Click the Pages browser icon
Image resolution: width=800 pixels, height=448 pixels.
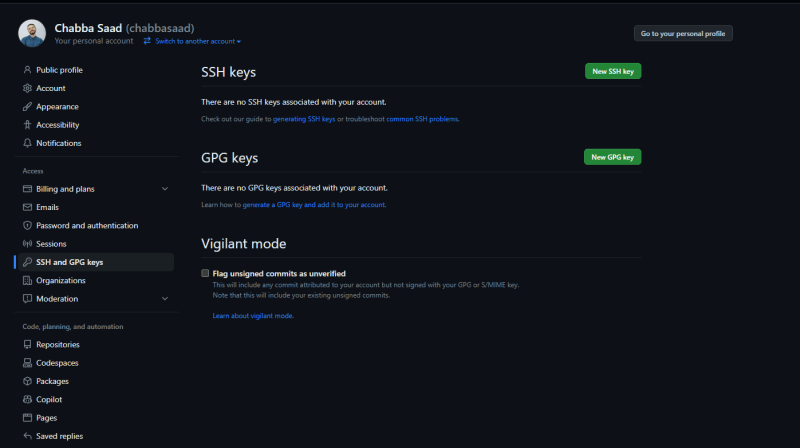click(27, 418)
